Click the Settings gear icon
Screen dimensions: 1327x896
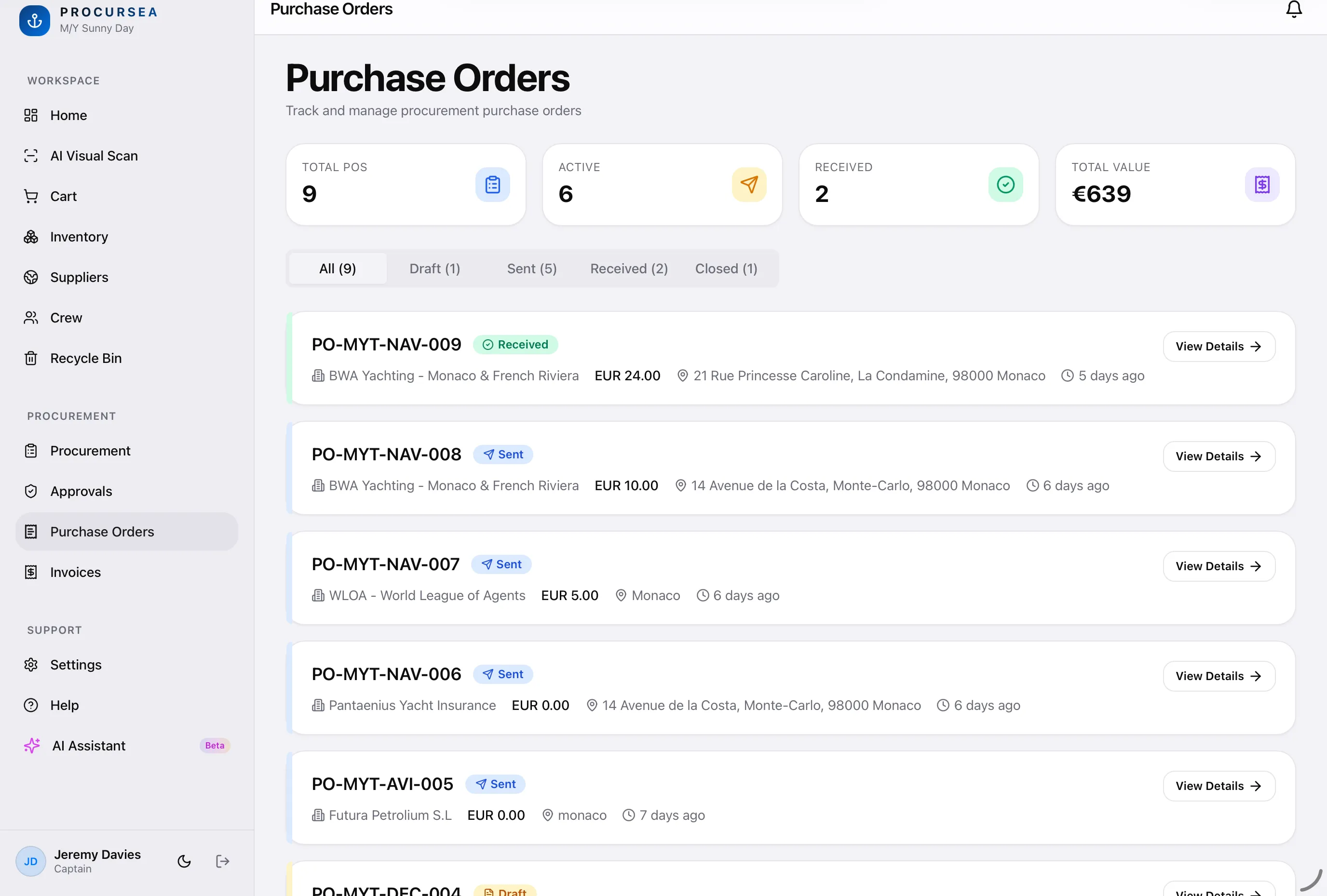pos(31,665)
